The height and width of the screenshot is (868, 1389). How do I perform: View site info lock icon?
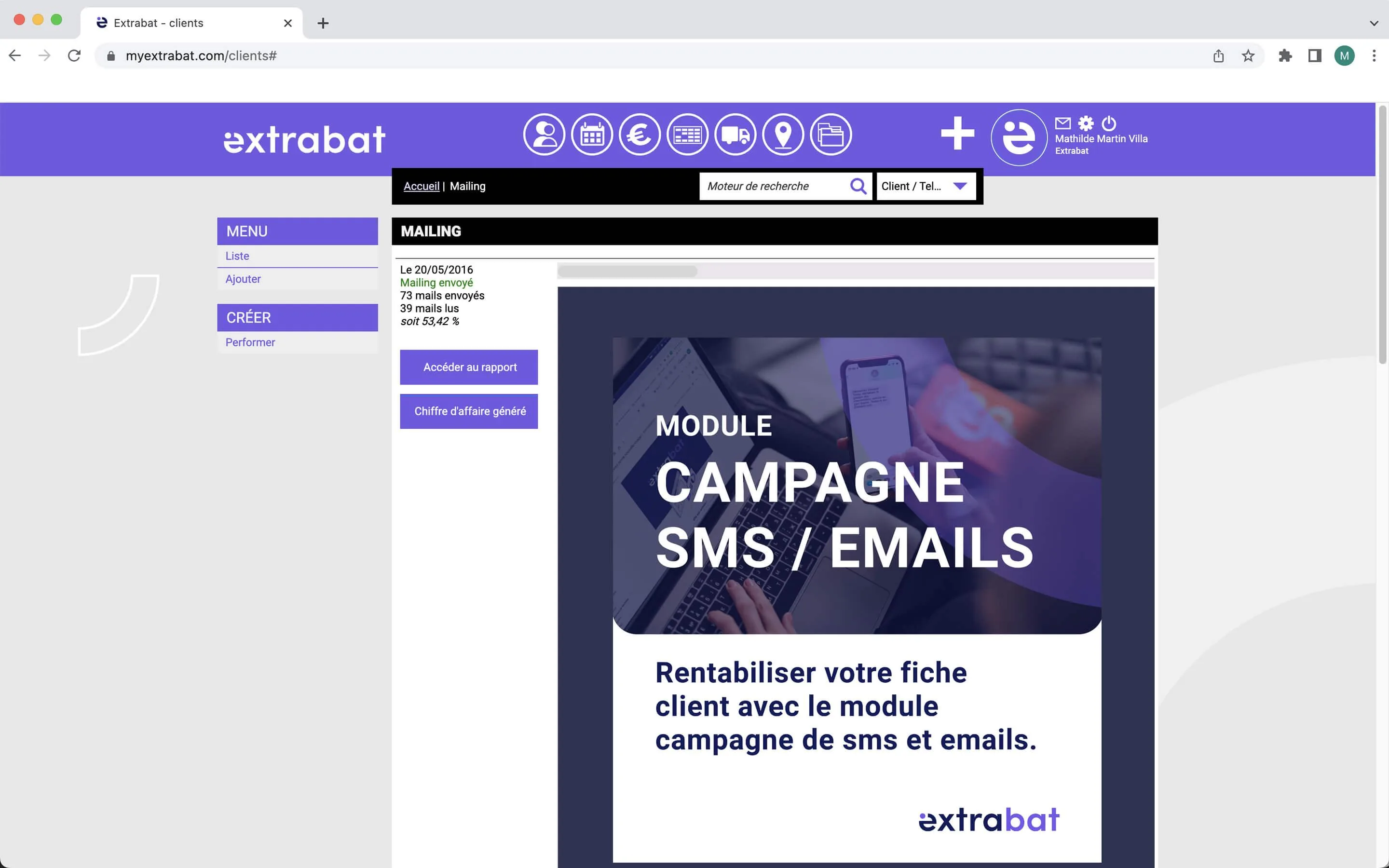coord(111,55)
